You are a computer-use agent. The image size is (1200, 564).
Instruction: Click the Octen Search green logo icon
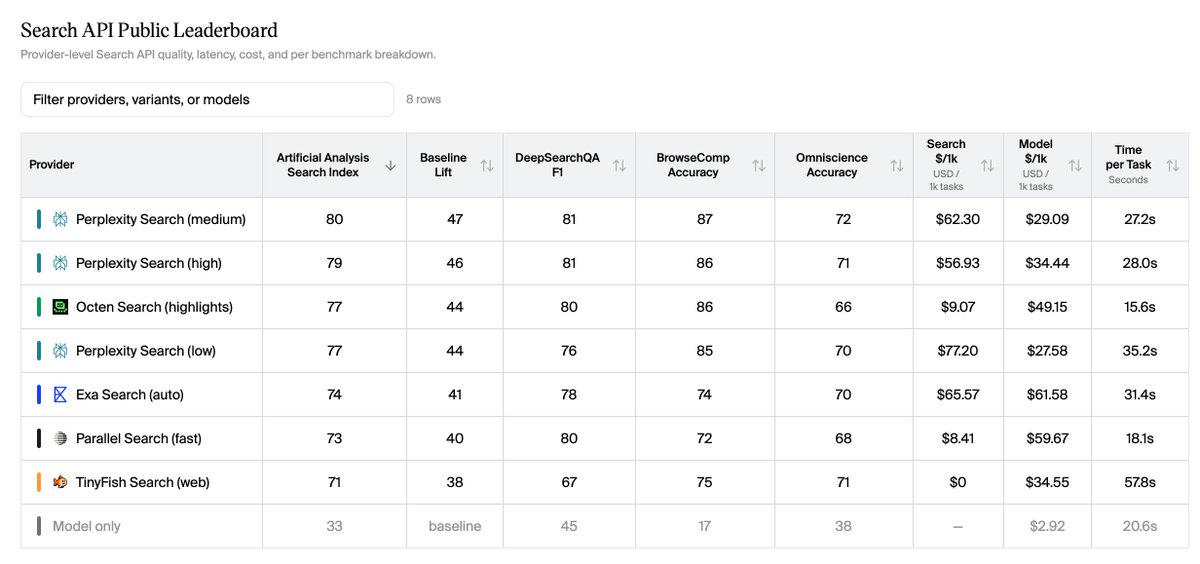point(60,307)
